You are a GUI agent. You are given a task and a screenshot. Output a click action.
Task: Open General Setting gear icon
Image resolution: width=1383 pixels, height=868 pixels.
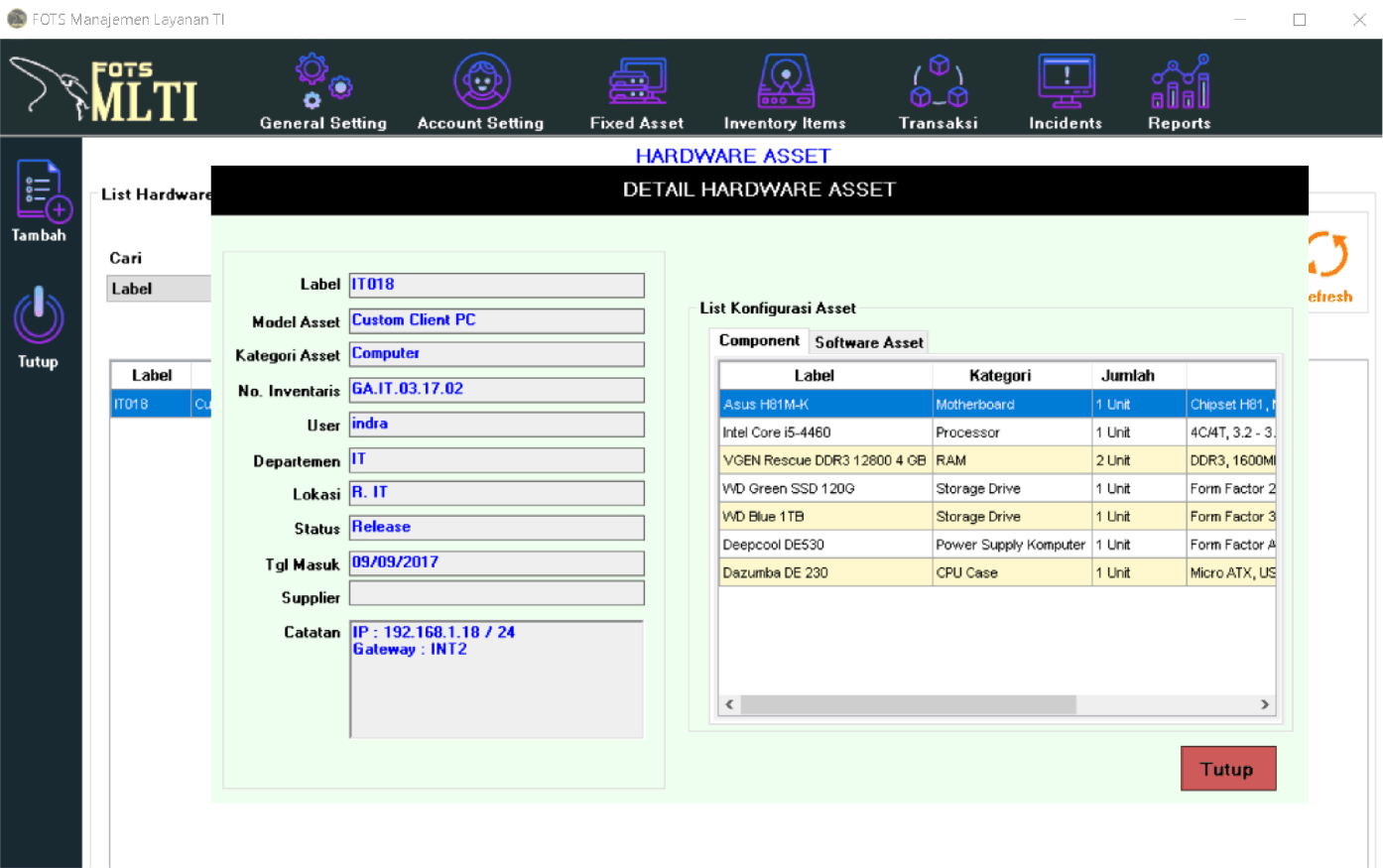[323, 81]
